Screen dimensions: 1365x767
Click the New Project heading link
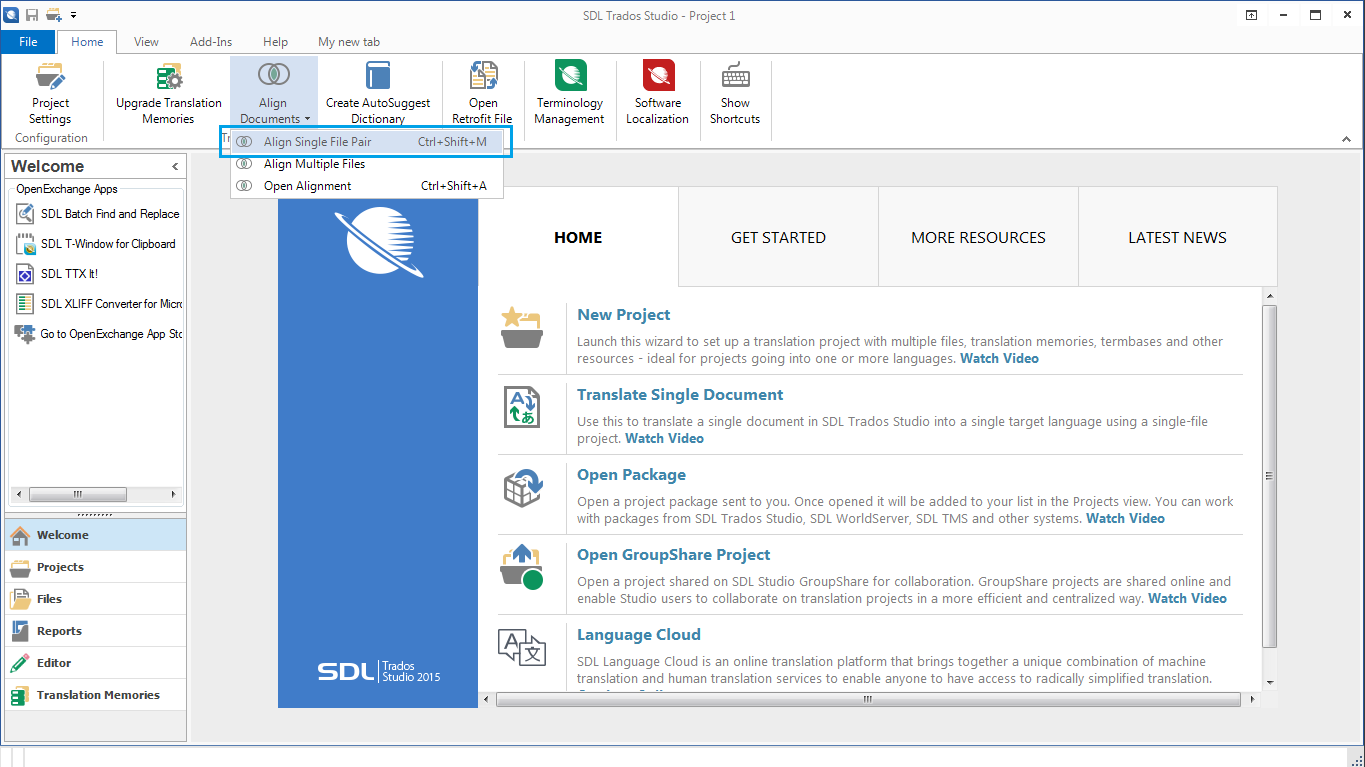coord(623,315)
